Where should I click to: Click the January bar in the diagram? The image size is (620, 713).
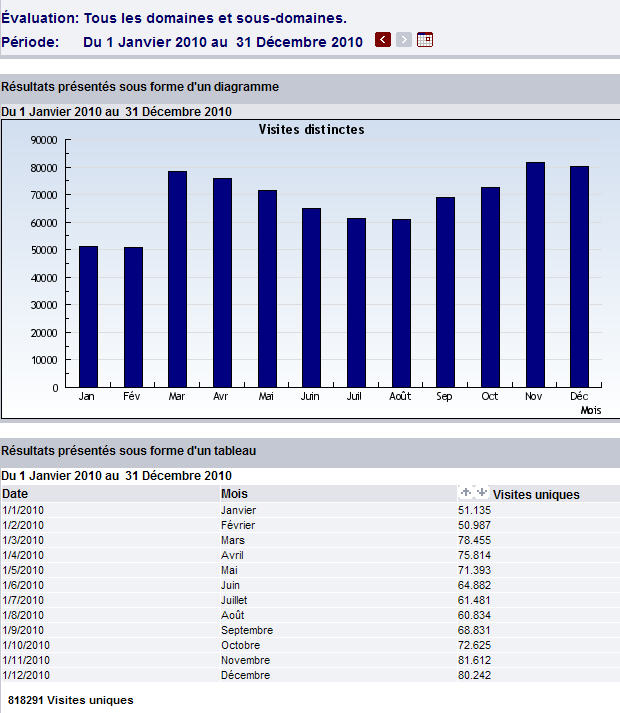(88, 316)
